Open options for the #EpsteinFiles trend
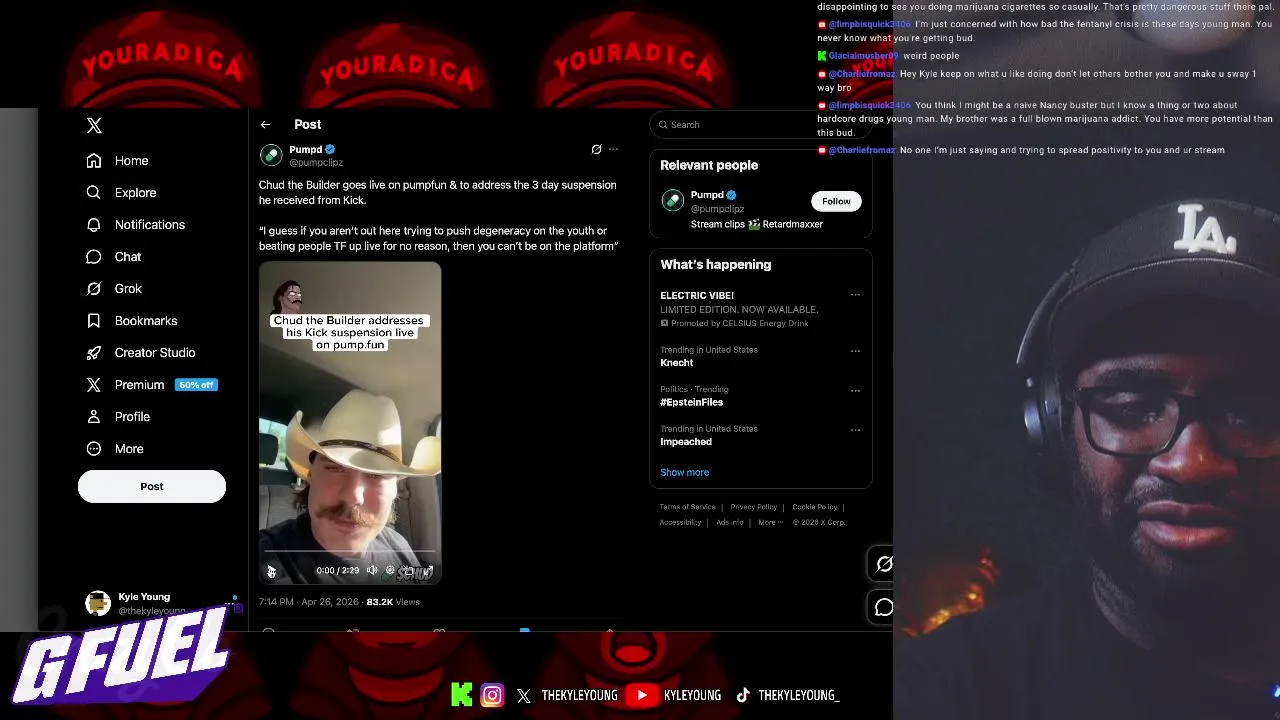1280x720 pixels. (x=855, y=390)
